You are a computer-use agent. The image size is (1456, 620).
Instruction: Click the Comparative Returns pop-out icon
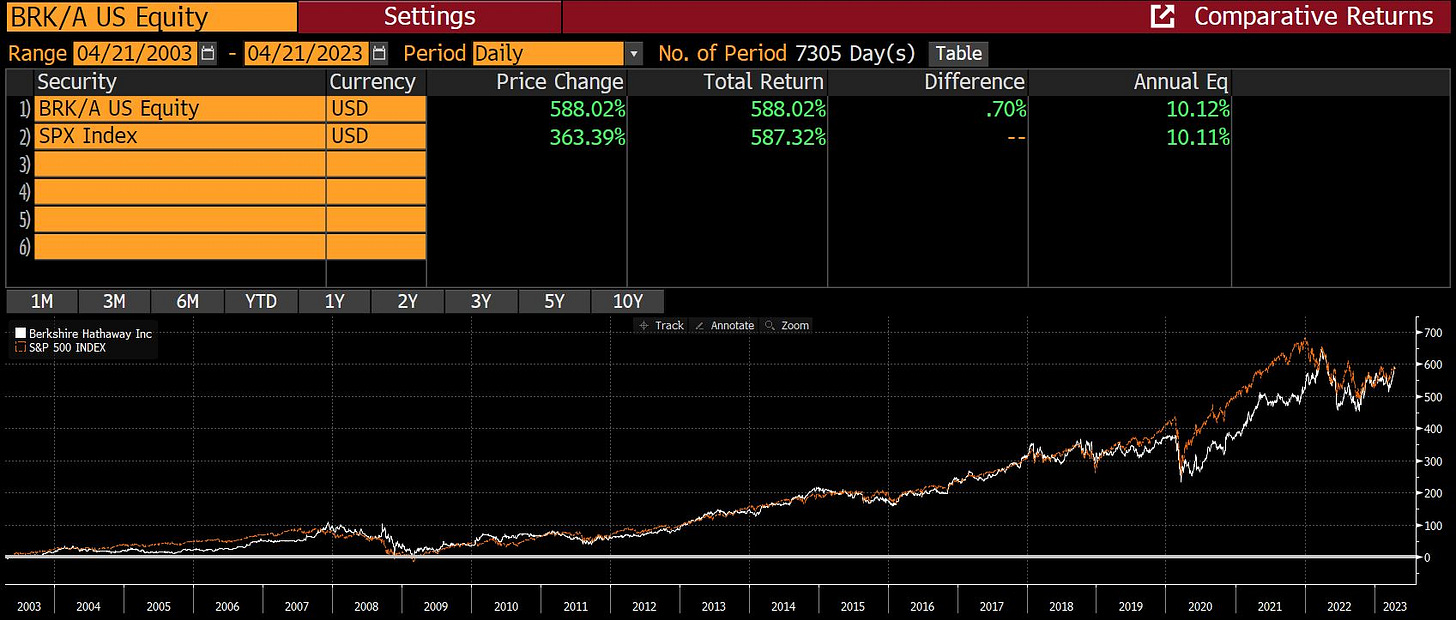pos(1162,17)
